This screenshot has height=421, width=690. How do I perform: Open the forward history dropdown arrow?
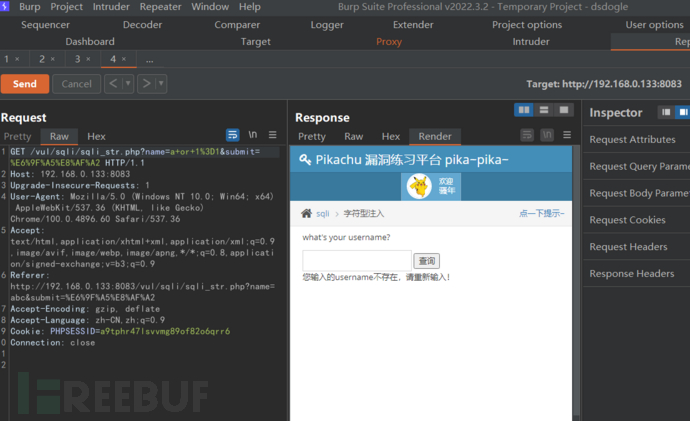(161, 84)
